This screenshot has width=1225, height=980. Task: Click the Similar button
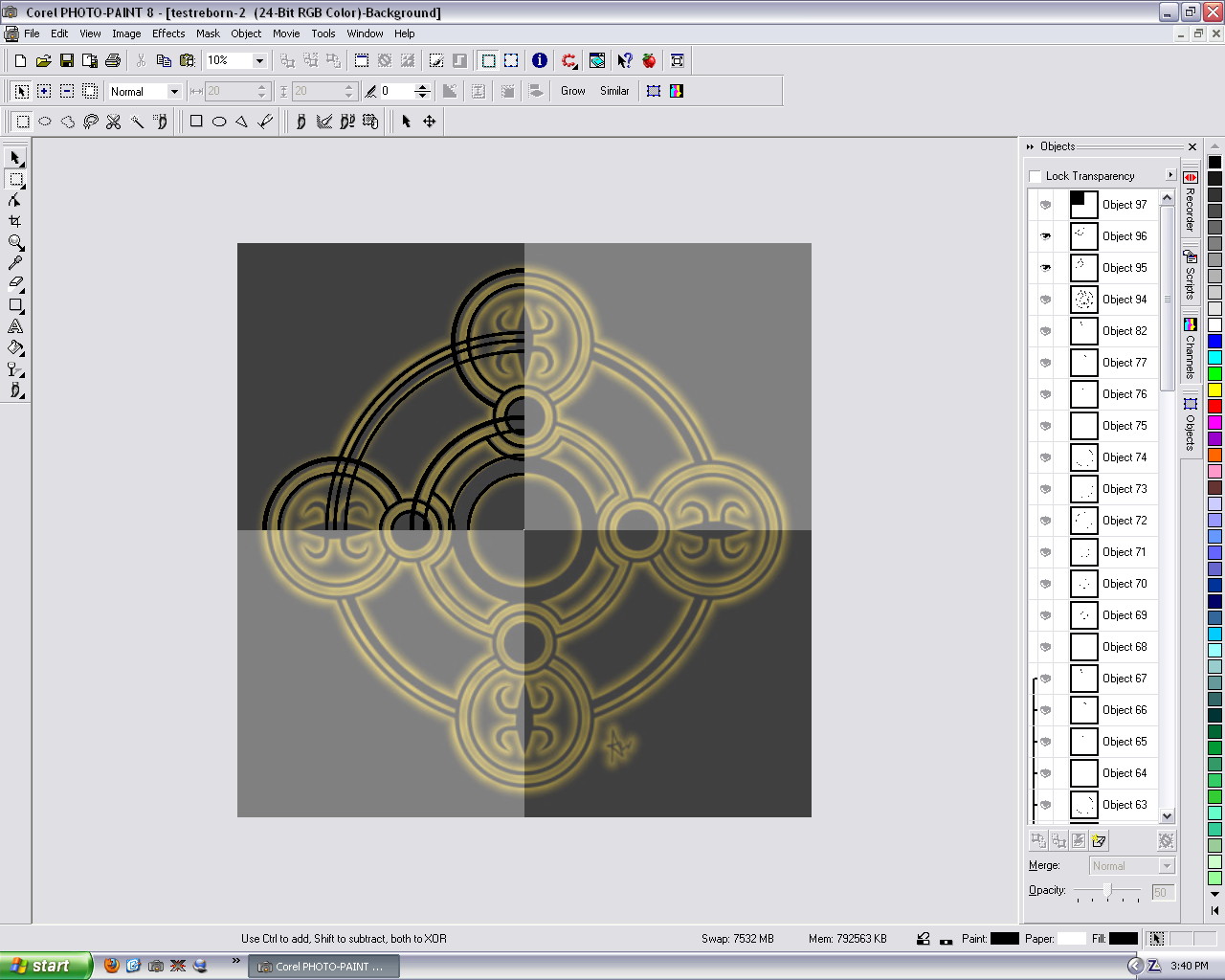coord(614,91)
